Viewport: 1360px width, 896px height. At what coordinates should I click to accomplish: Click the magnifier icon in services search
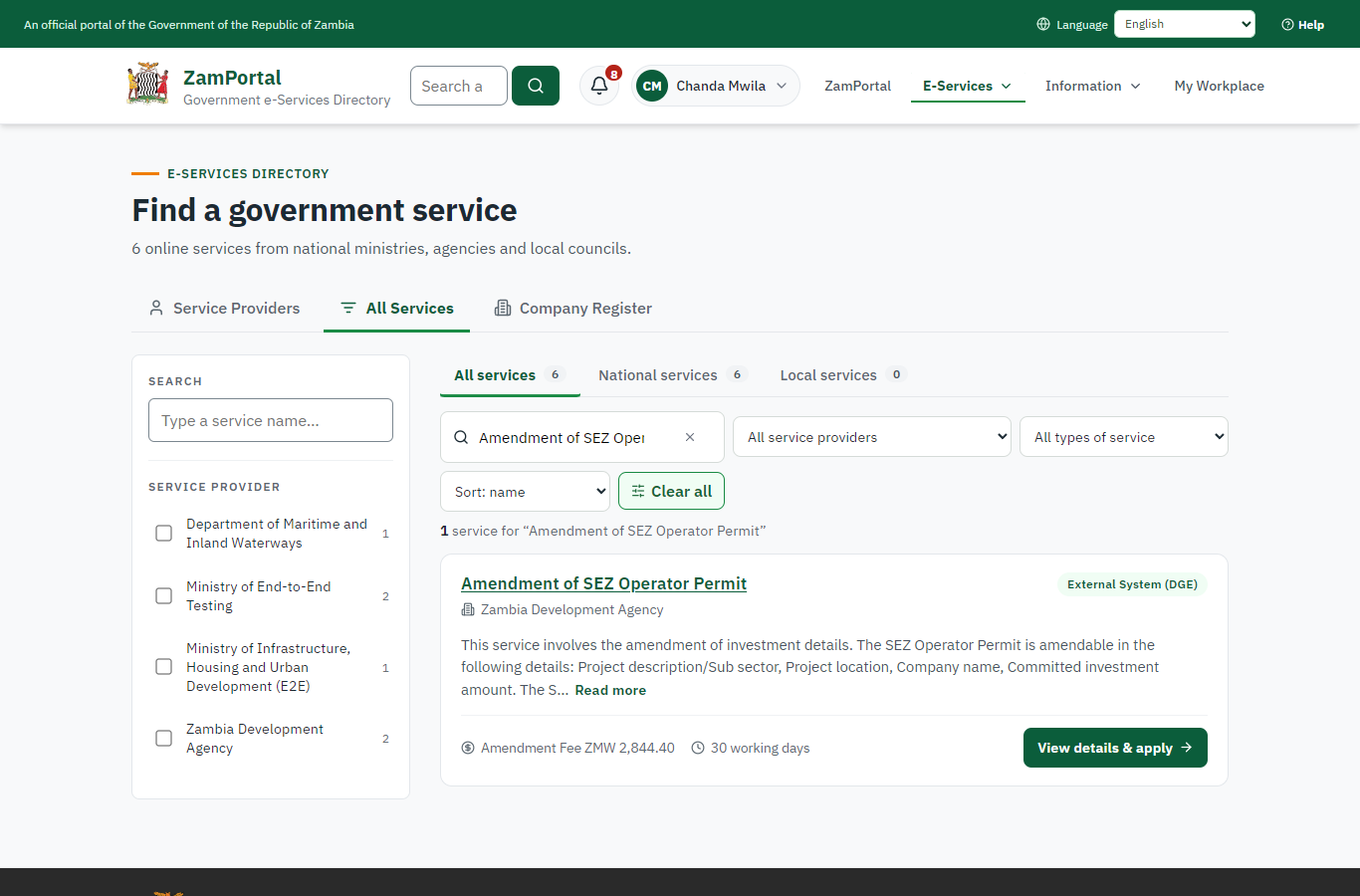(461, 437)
